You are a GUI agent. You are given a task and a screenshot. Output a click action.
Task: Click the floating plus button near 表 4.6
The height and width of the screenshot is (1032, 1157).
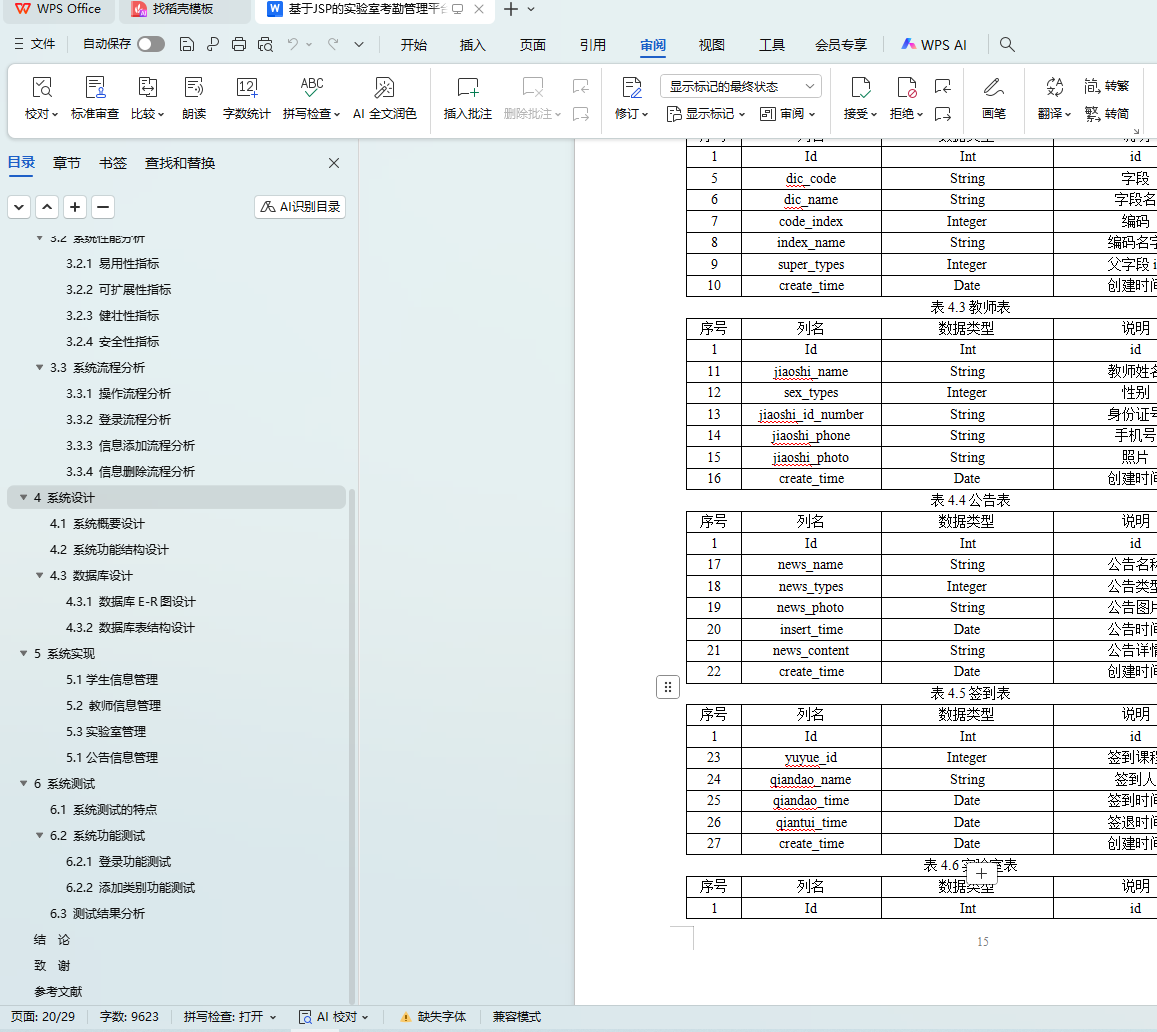(x=981, y=873)
